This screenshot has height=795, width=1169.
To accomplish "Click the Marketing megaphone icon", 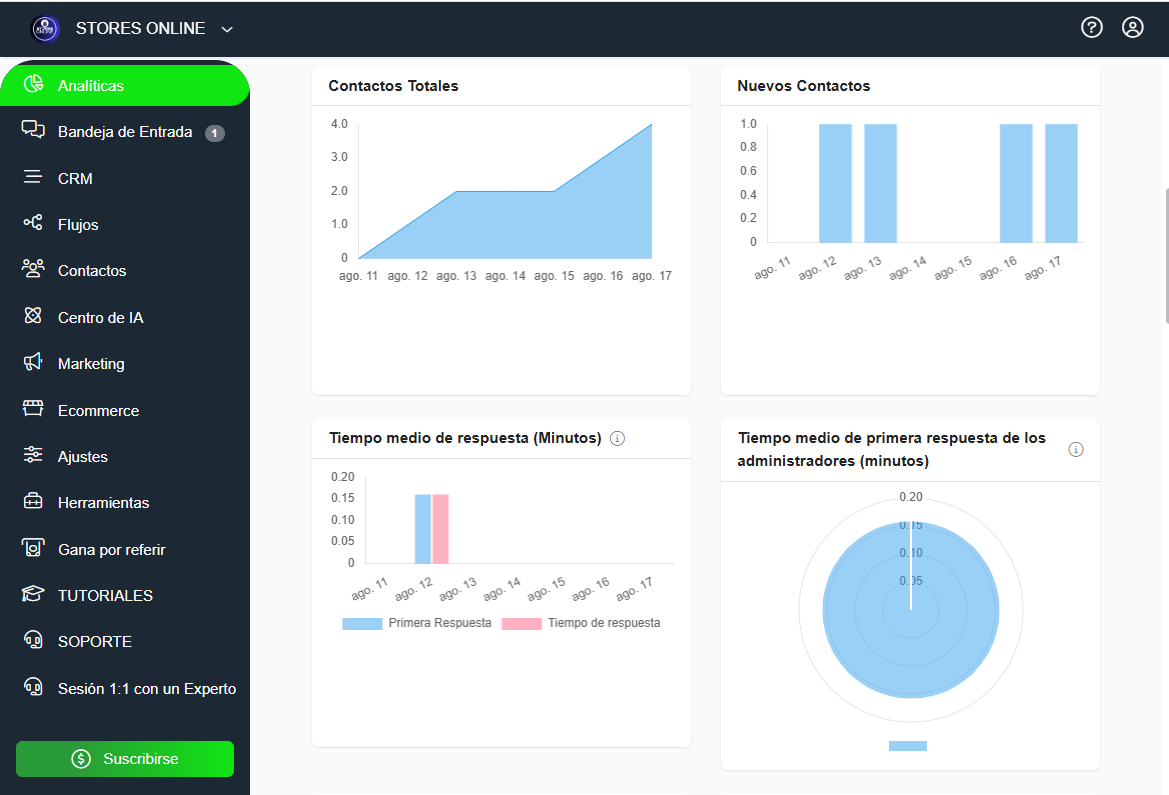I will point(33,363).
